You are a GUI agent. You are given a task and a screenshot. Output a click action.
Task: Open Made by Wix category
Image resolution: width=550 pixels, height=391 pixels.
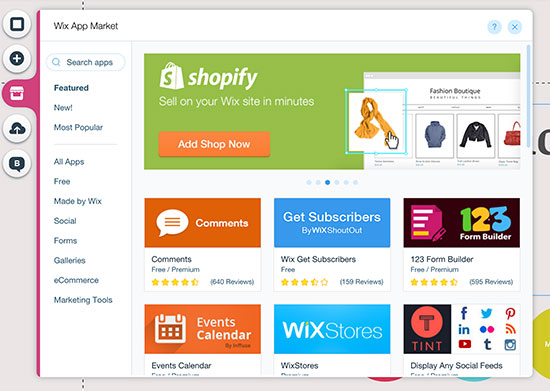(x=78, y=201)
